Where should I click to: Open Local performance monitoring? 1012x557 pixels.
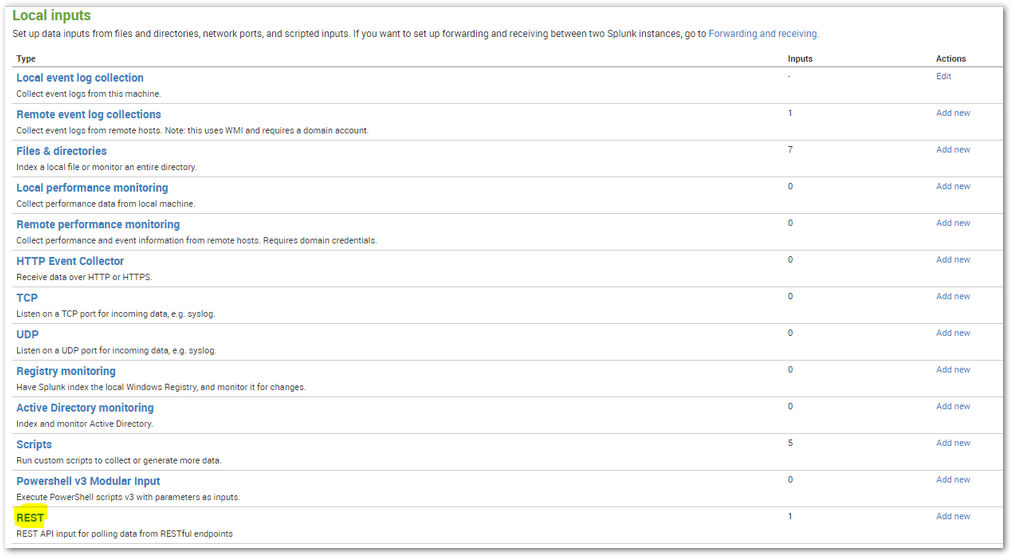(92, 188)
